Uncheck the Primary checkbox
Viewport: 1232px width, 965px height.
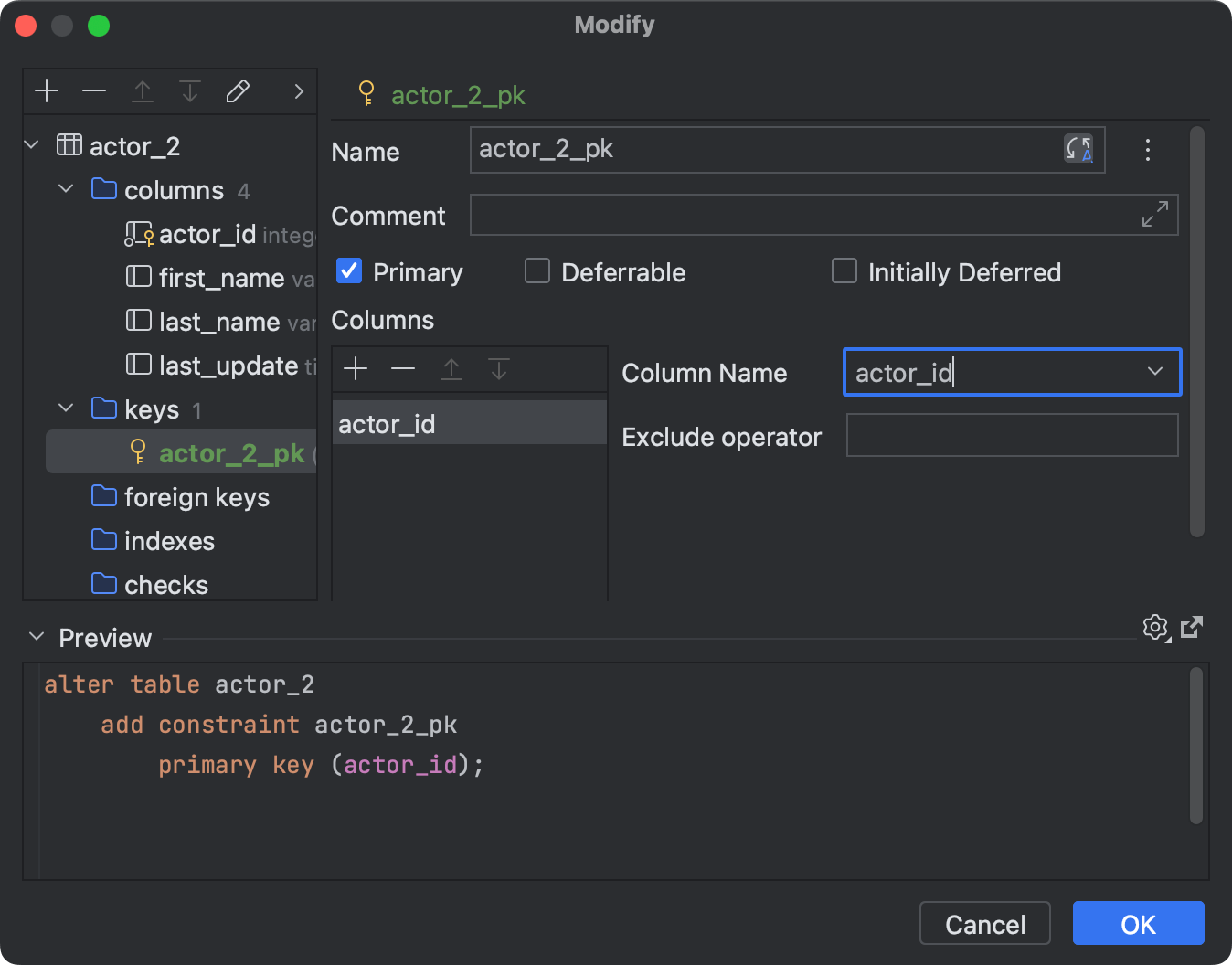tap(349, 271)
